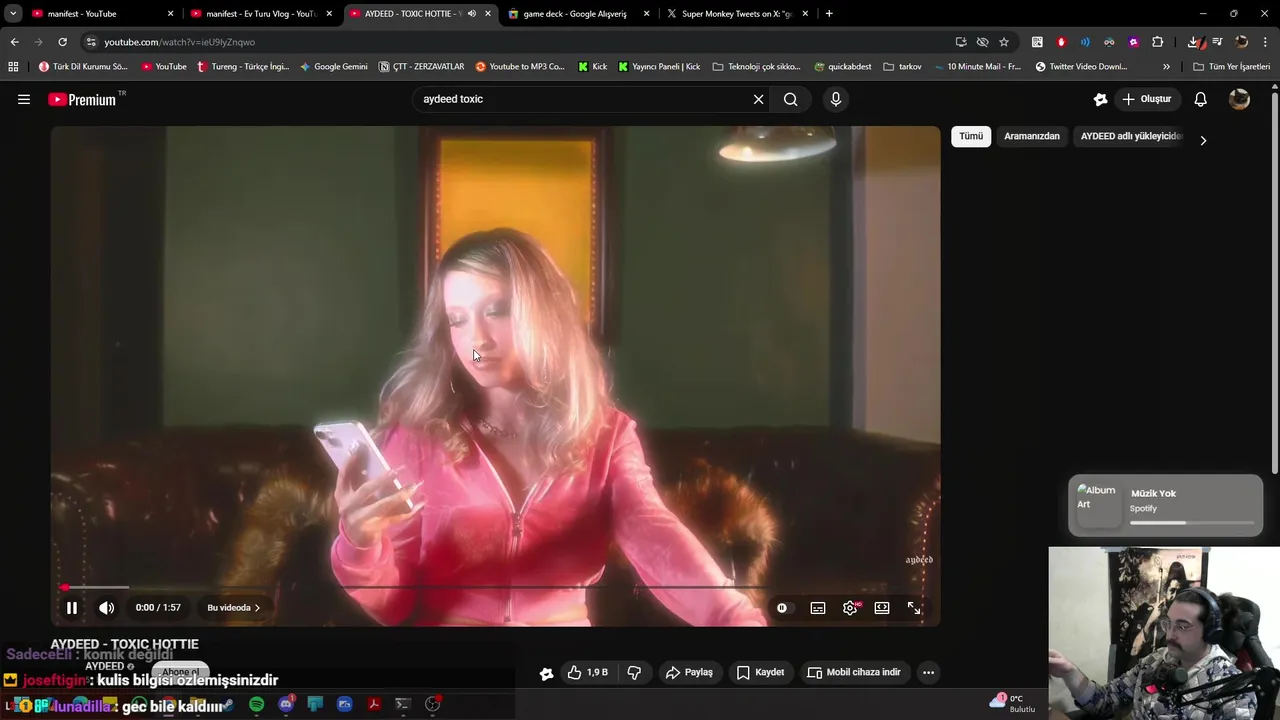Pause the video

pos(72,608)
